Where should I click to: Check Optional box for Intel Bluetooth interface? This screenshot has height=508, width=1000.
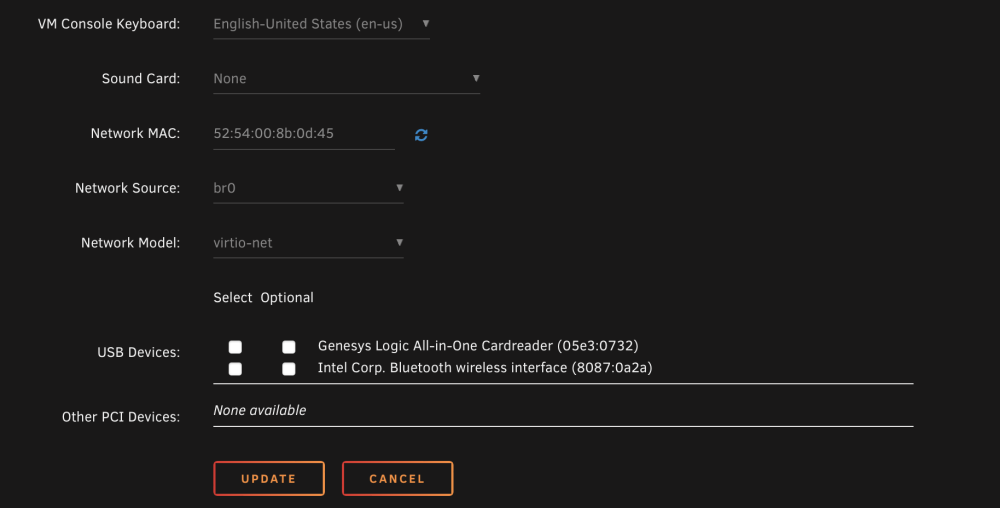click(x=289, y=368)
